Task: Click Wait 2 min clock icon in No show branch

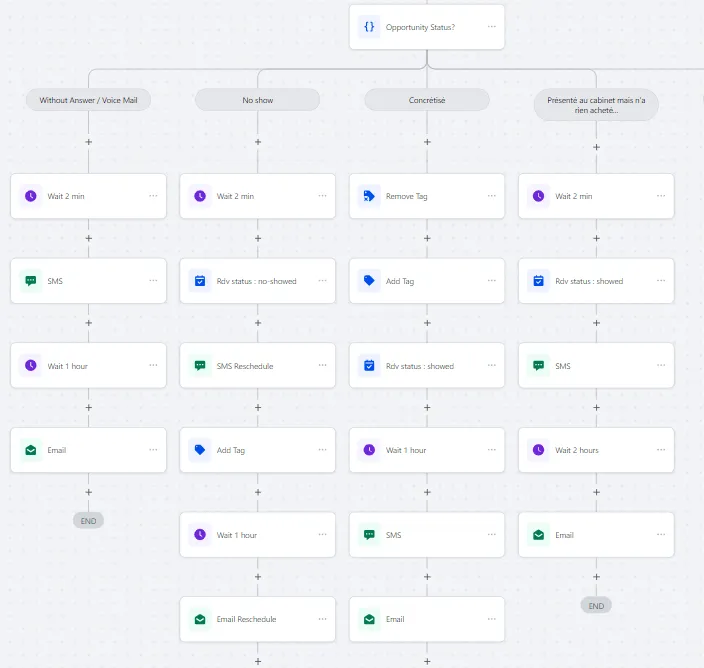Action: [x=200, y=196]
